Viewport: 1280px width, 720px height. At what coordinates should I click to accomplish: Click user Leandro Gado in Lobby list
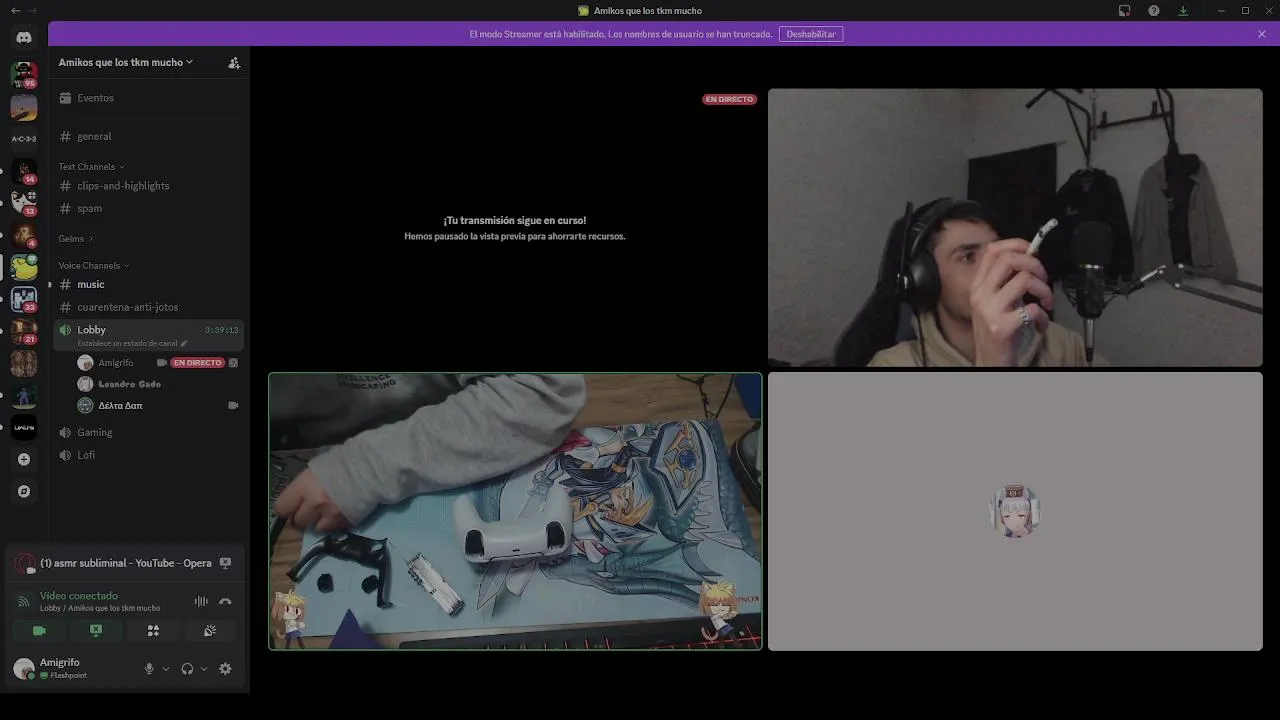point(130,384)
